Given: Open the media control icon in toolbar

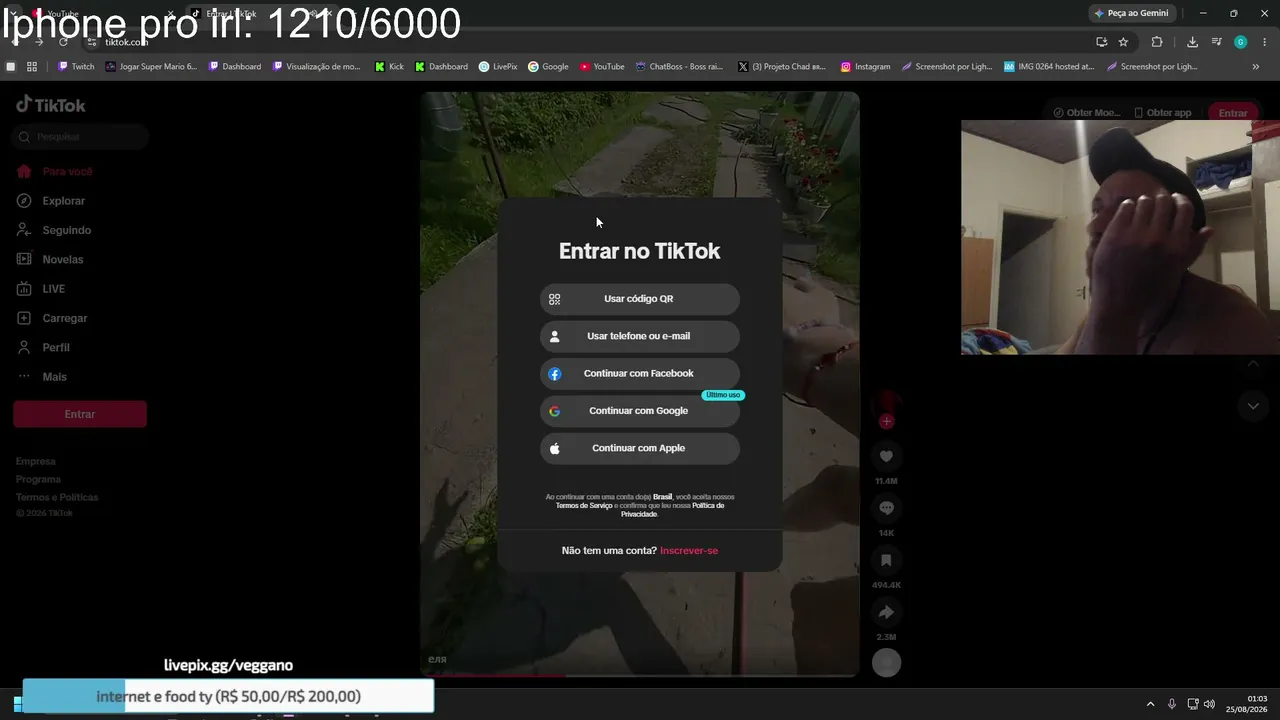Looking at the screenshot, I should [1217, 42].
